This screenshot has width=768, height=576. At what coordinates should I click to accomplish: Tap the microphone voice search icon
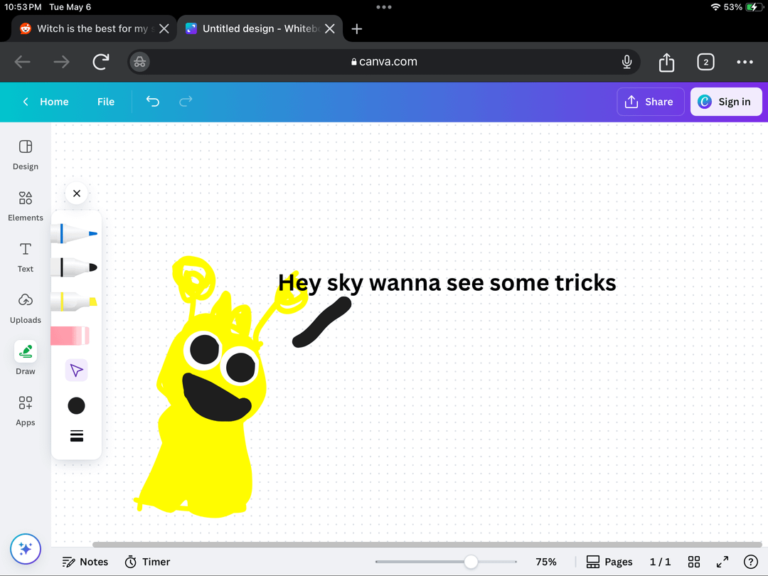pos(626,62)
